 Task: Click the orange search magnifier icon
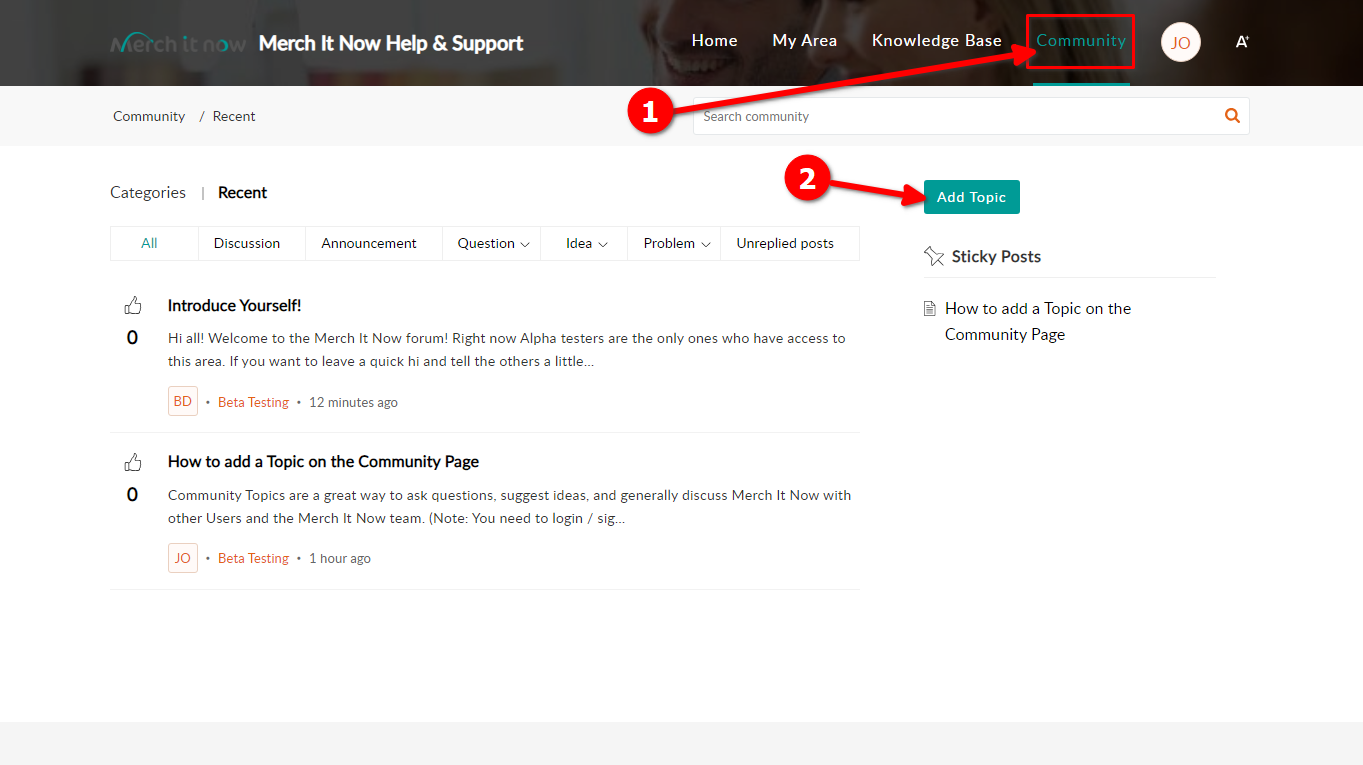[1232, 116]
